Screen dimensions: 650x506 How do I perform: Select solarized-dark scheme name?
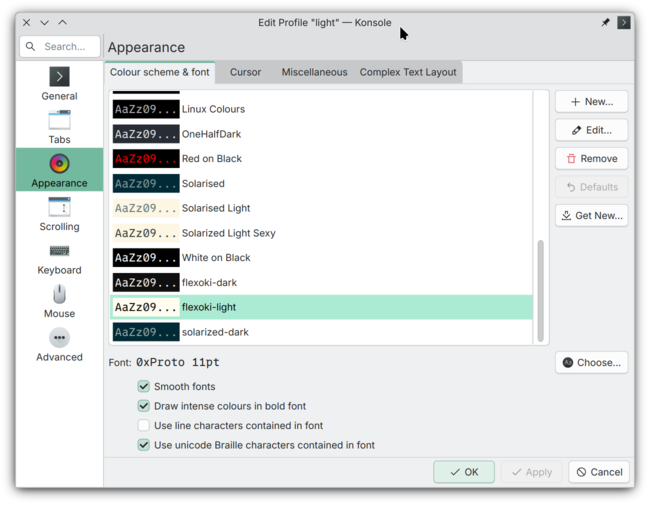[x=215, y=332]
